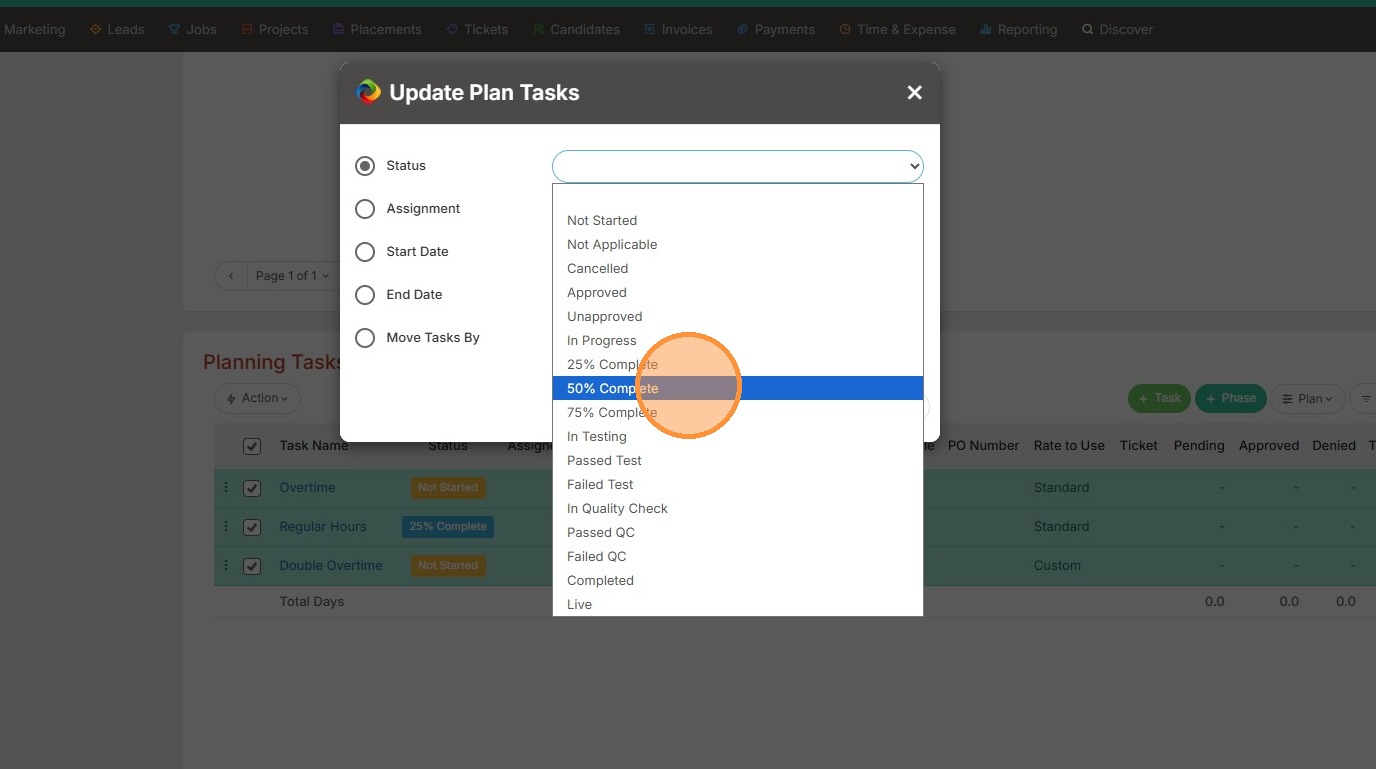Image resolution: width=1376 pixels, height=769 pixels.
Task: Click the green Phase button
Action: tap(1230, 398)
